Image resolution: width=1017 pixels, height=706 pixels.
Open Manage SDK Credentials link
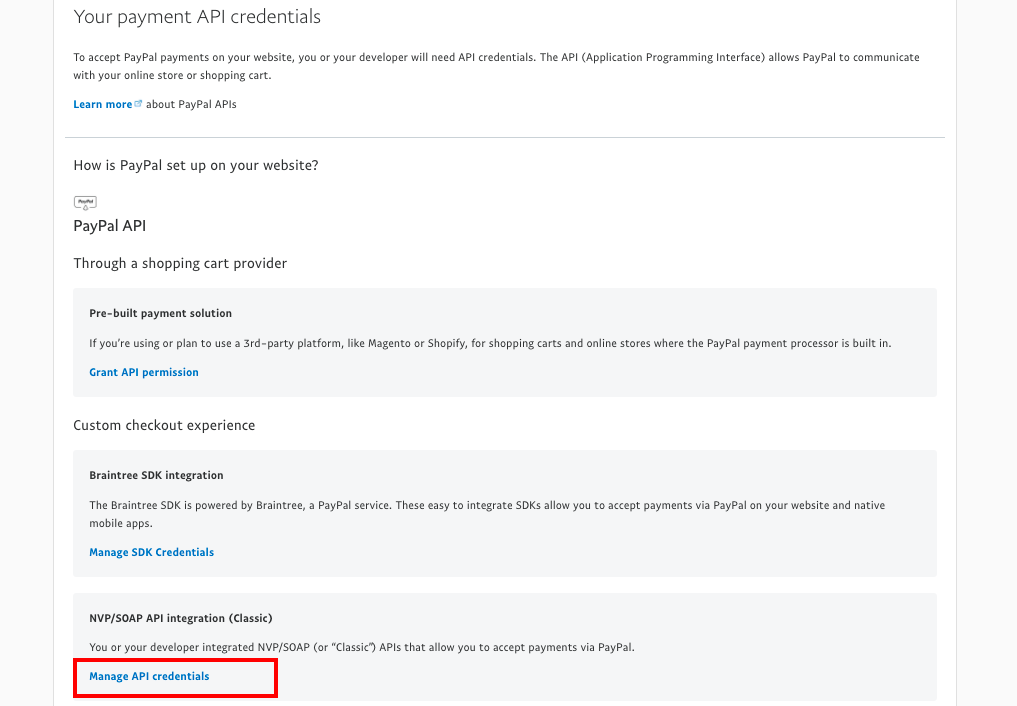152,552
